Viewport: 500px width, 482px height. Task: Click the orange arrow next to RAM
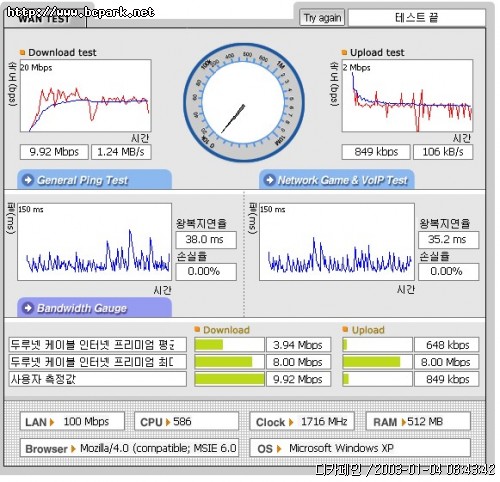click(x=403, y=422)
